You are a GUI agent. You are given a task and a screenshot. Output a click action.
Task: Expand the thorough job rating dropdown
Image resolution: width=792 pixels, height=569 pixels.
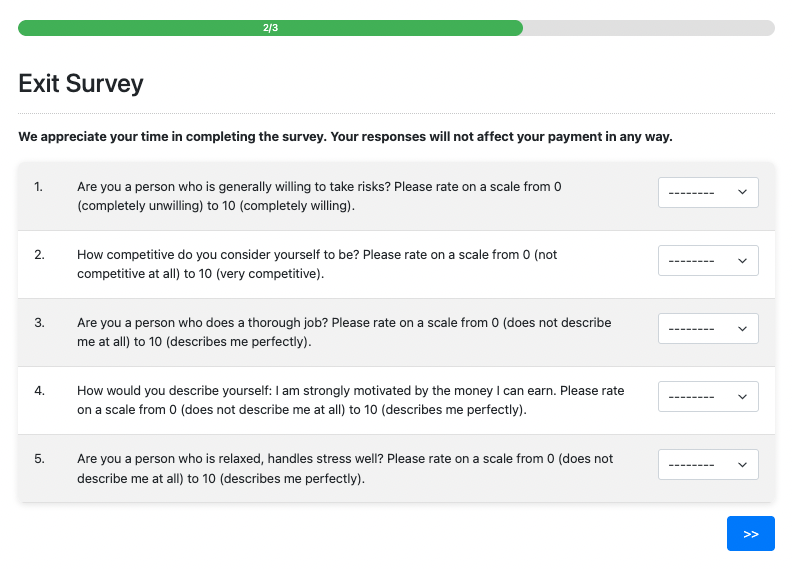click(x=707, y=329)
